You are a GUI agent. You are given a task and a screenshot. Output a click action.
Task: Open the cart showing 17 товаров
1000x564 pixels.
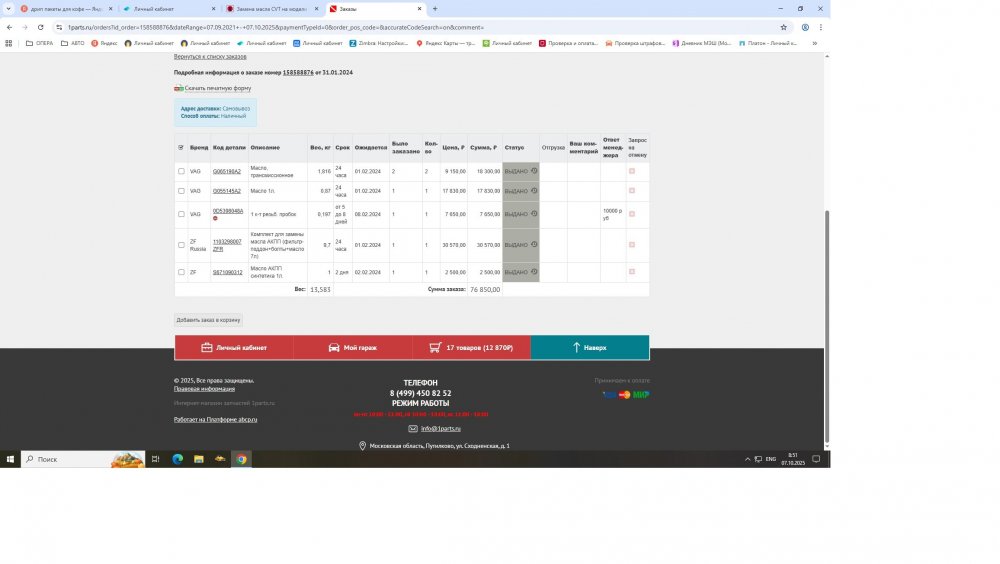471,347
